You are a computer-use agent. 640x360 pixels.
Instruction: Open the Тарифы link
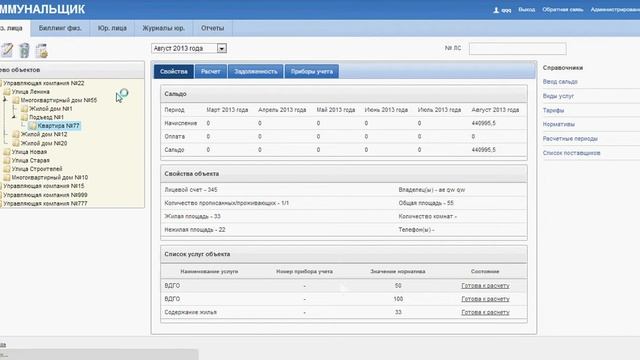tap(553, 110)
